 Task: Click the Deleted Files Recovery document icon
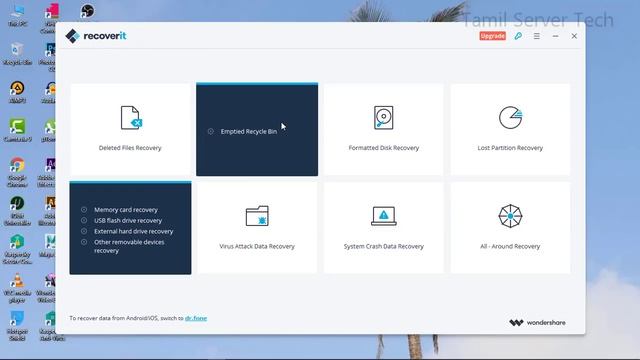[x=131, y=118]
